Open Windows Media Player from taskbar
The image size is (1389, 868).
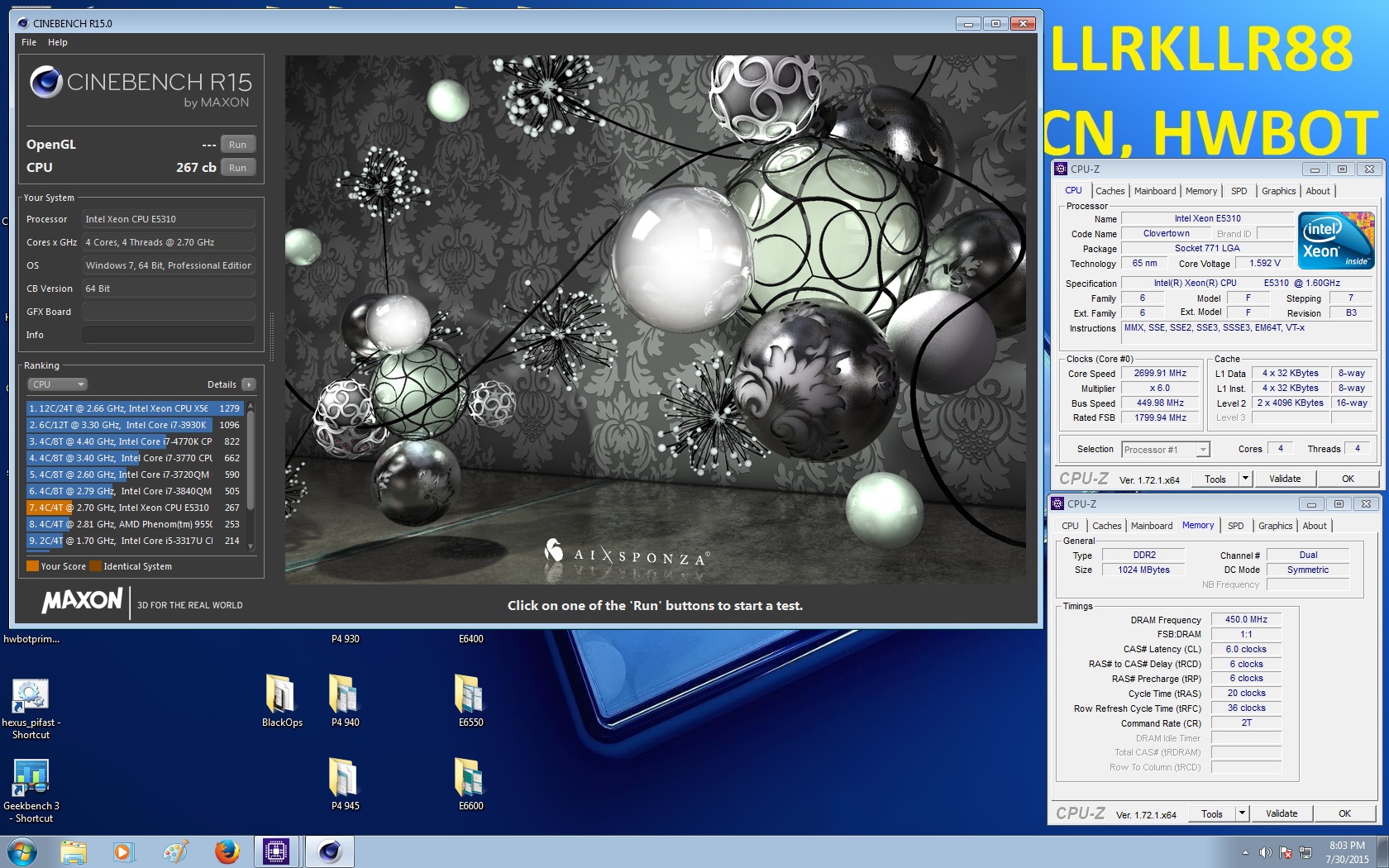click(x=123, y=851)
